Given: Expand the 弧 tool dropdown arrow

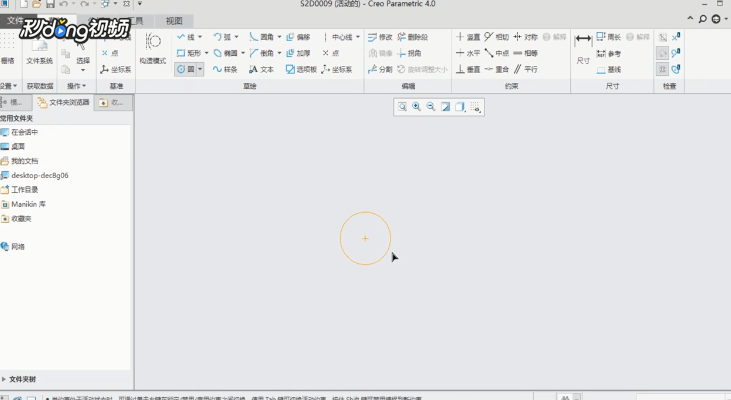Looking at the screenshot, I should click(x=236, y=37).
